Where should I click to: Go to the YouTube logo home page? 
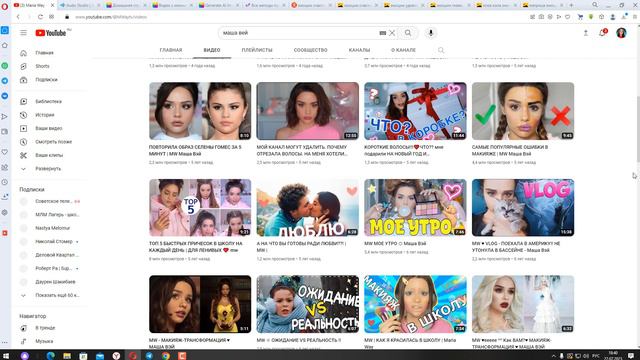pyautogui.click(x=51, y=33)
